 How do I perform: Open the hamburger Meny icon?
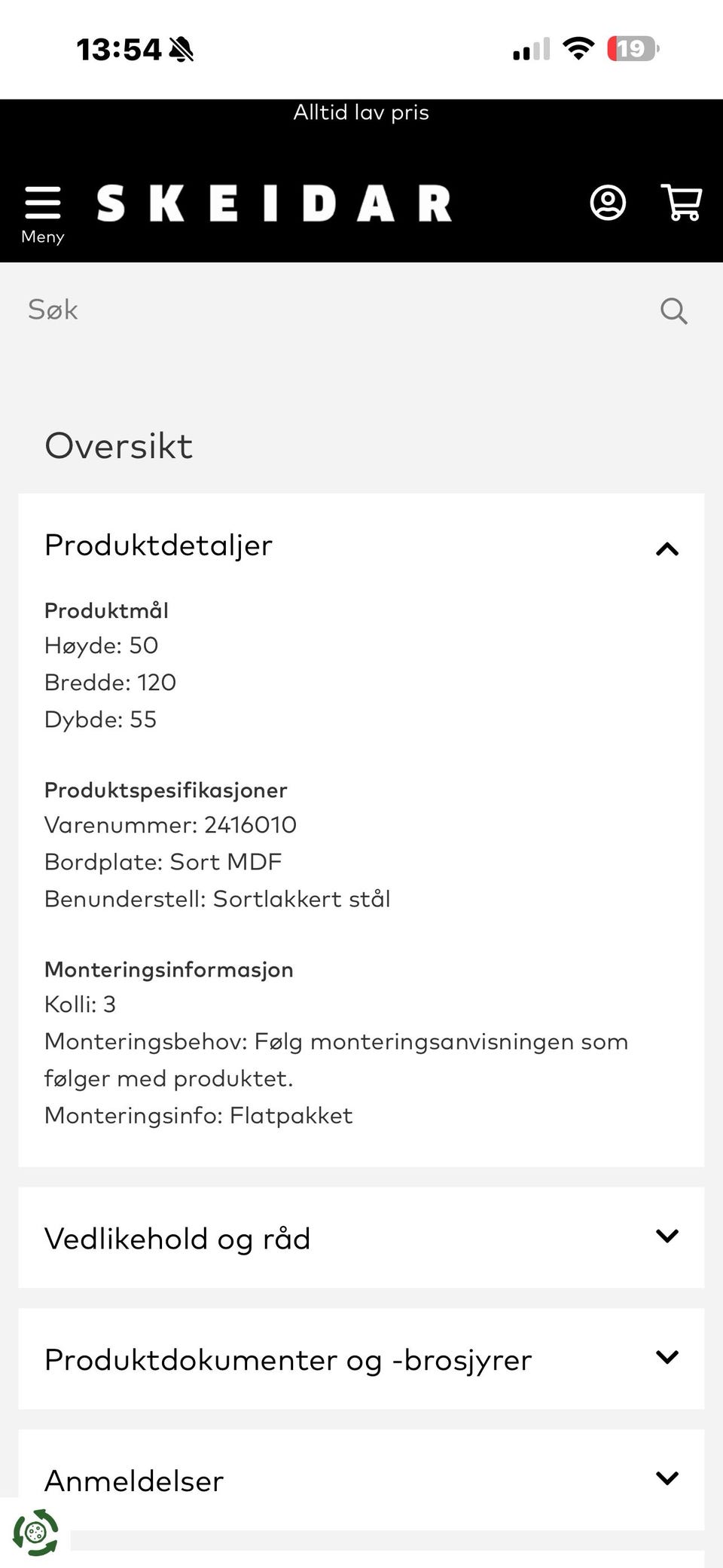click(42, 203)
